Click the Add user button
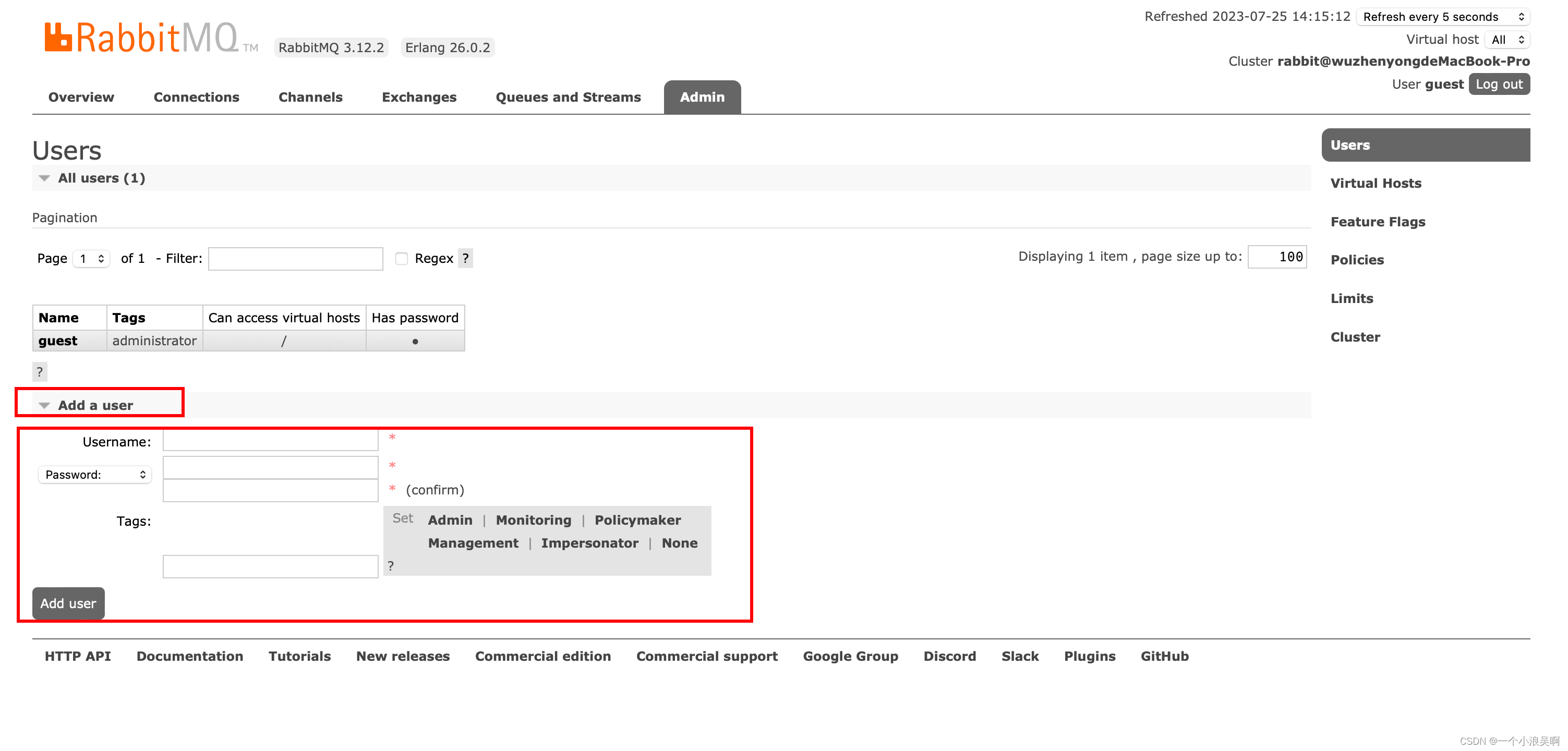This screenshot has width=1568, height=751. (67, 603)
